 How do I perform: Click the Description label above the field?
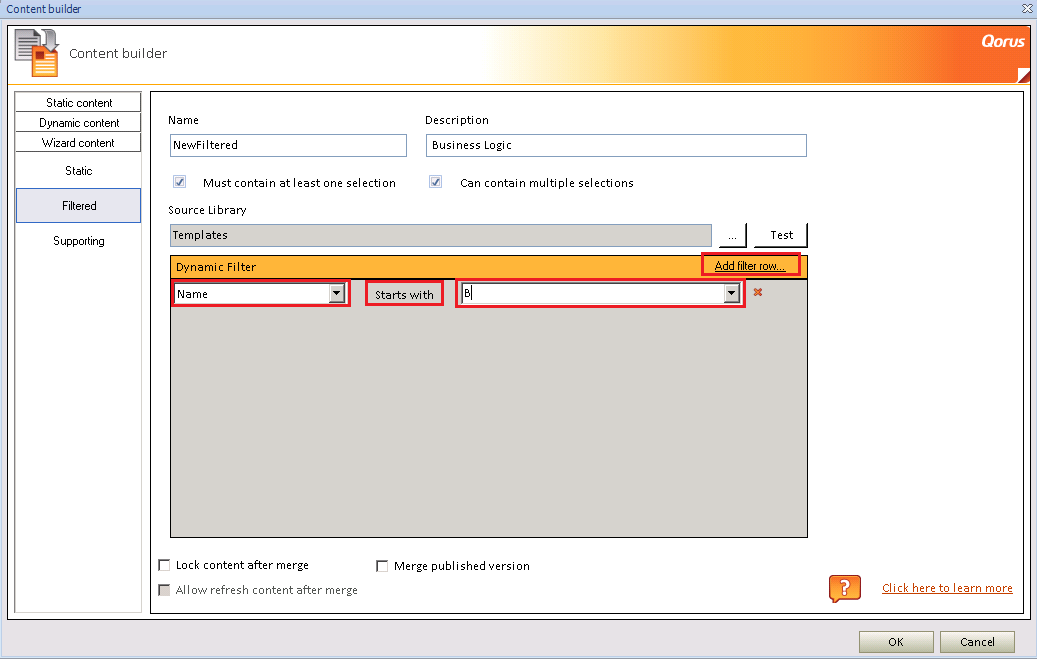pos(456,120)
